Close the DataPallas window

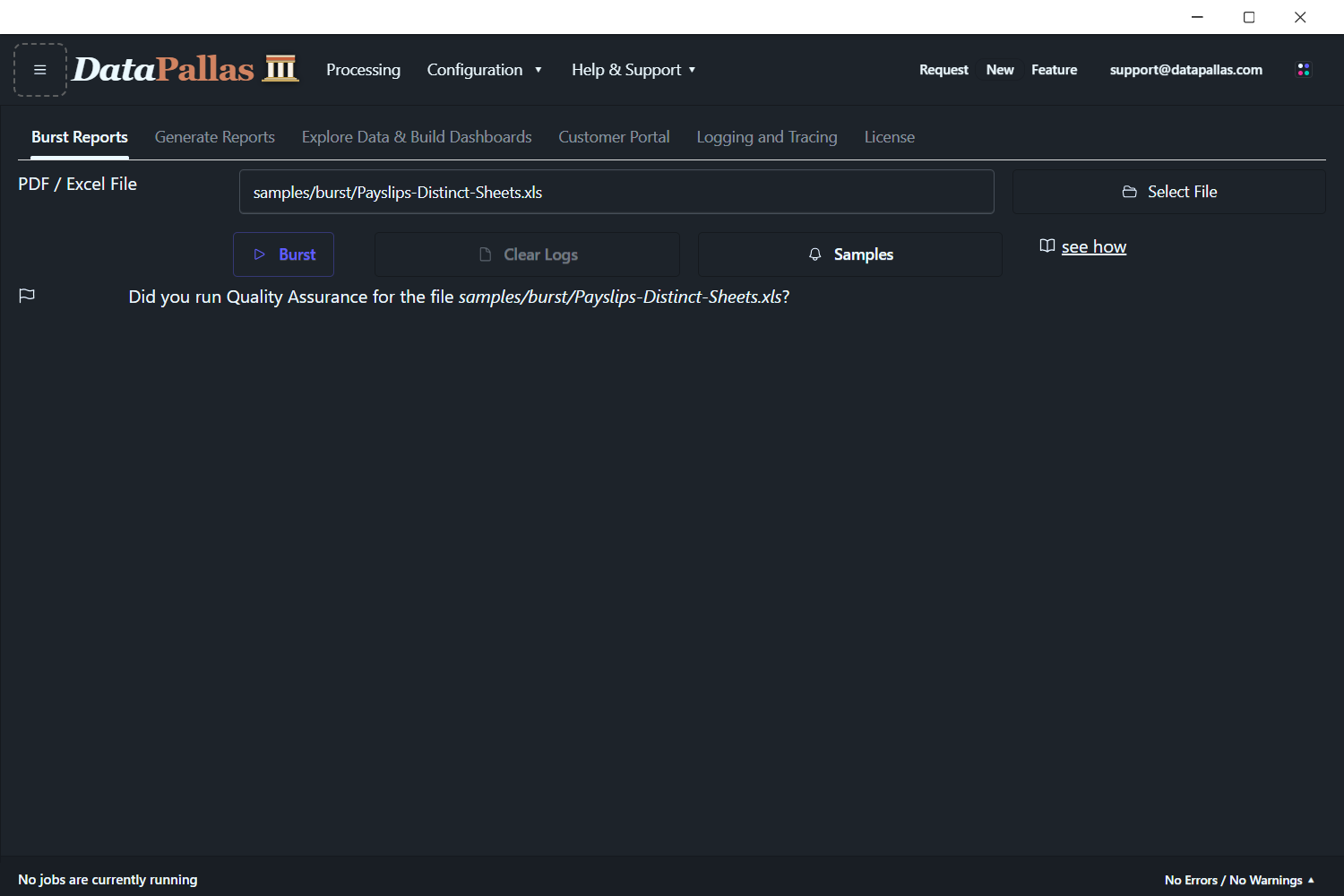pyautogui.click(x=1300, y=17)
